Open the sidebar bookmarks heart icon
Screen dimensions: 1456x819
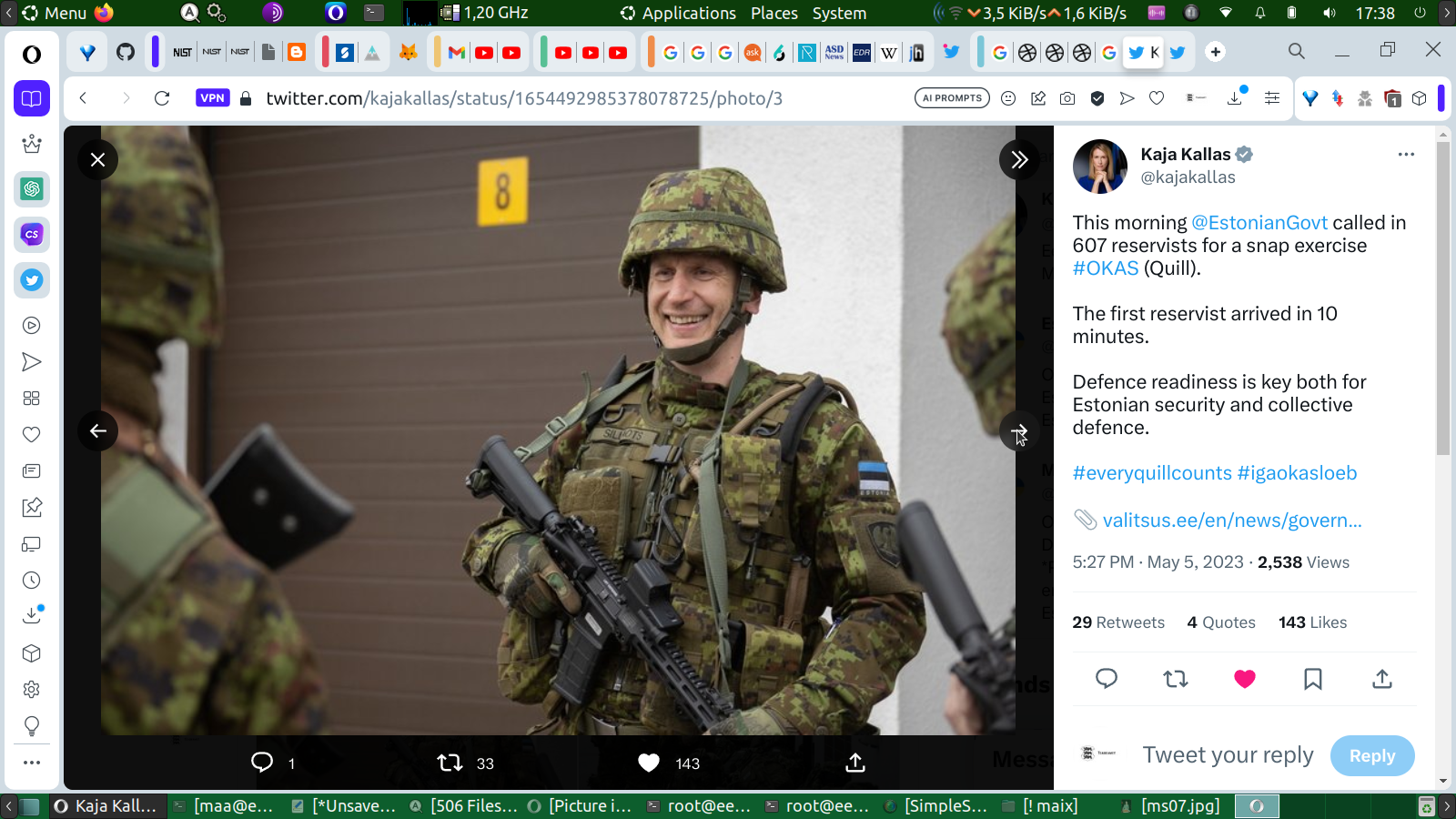tap(32, 435)
